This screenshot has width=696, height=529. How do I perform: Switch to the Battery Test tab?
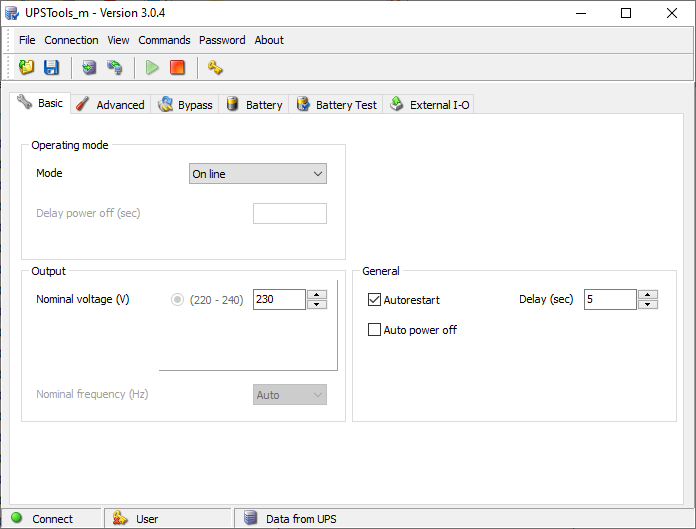[x=336, y=105]
